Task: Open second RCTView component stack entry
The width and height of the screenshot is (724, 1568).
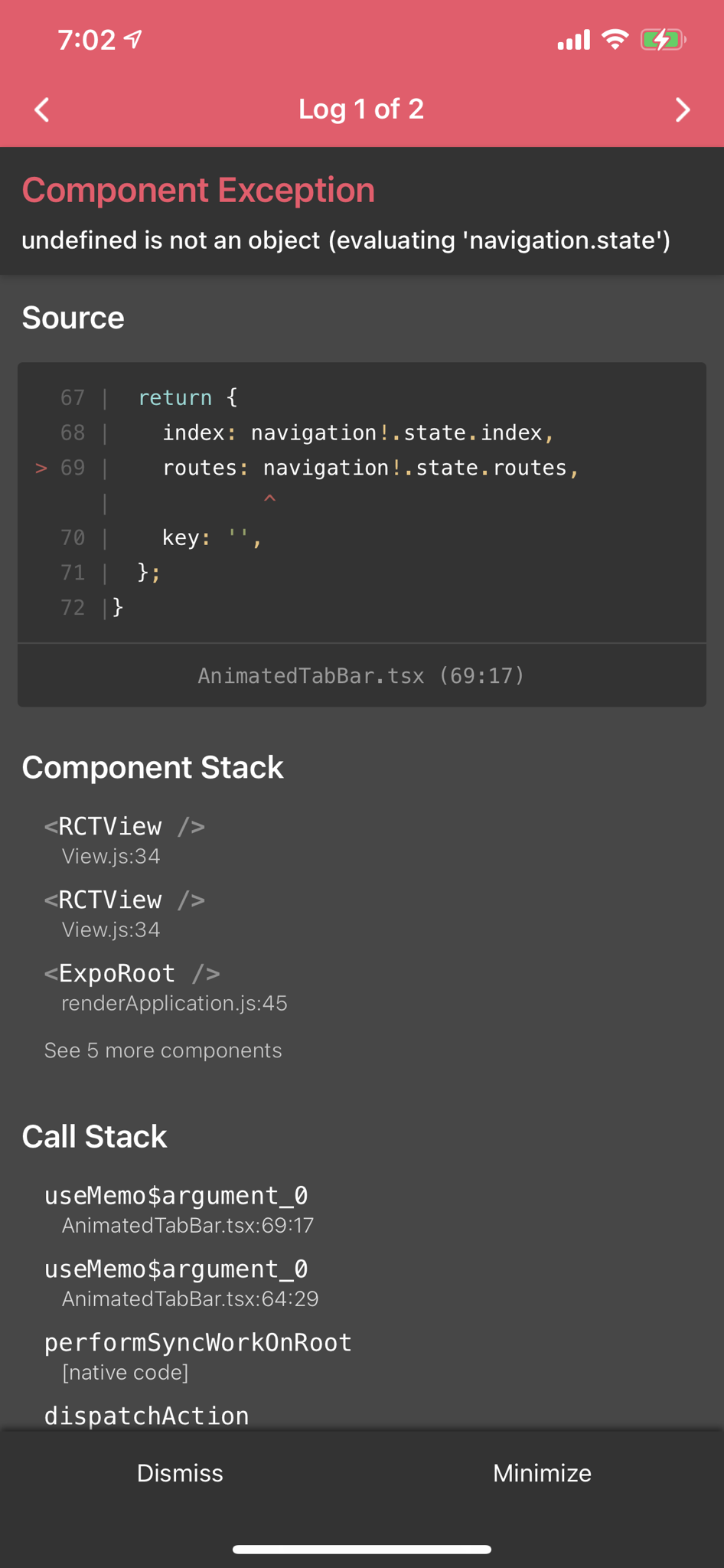Action: (x=125, y=913)
